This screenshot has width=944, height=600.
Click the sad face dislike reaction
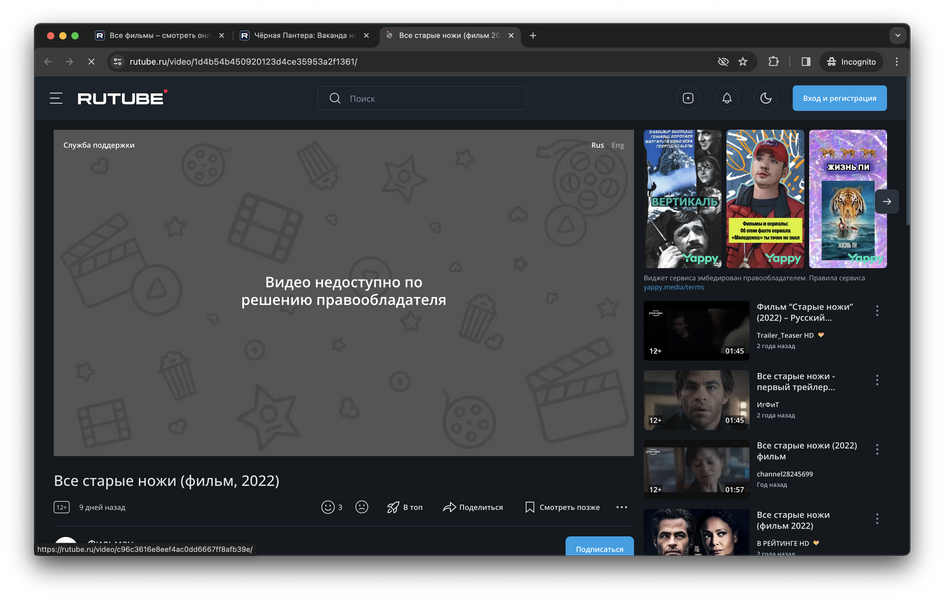(x=362, y=507)
